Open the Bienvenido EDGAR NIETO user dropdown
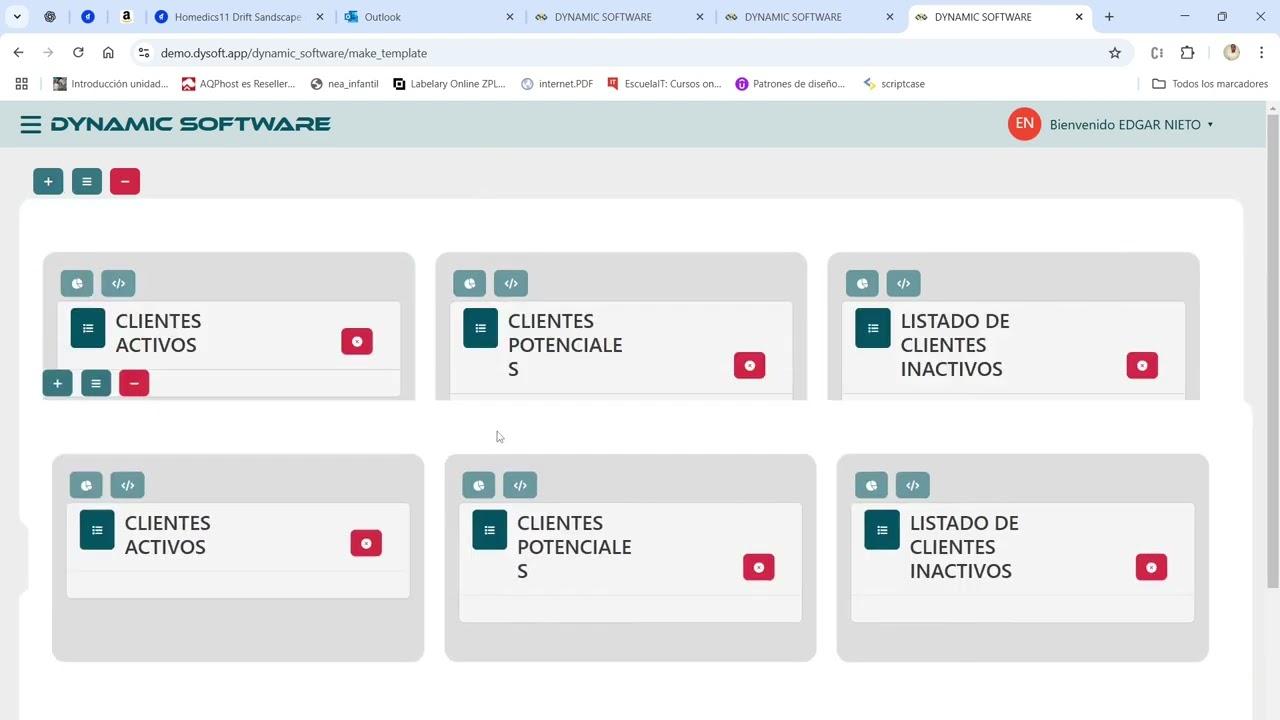Screen dimensions: 1280x720 coord(1131,125)
